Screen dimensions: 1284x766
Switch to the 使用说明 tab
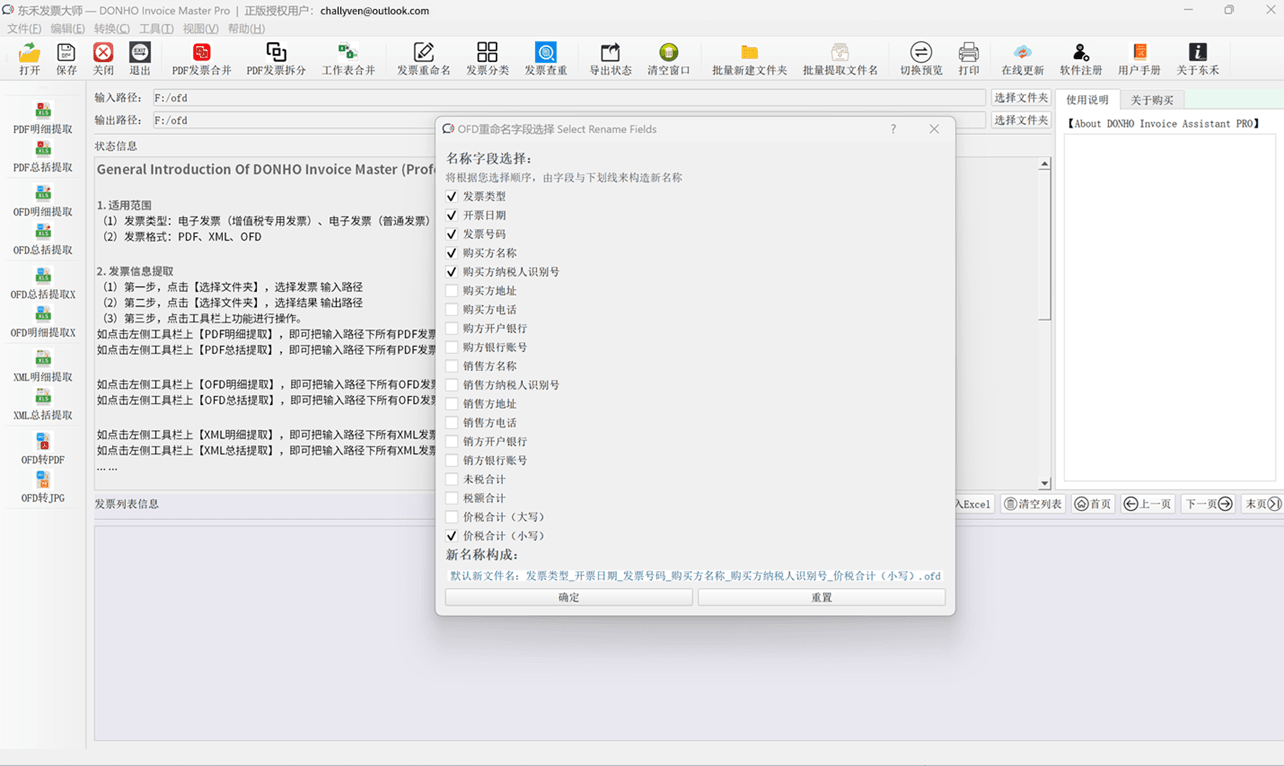[x=1087, y=100]
